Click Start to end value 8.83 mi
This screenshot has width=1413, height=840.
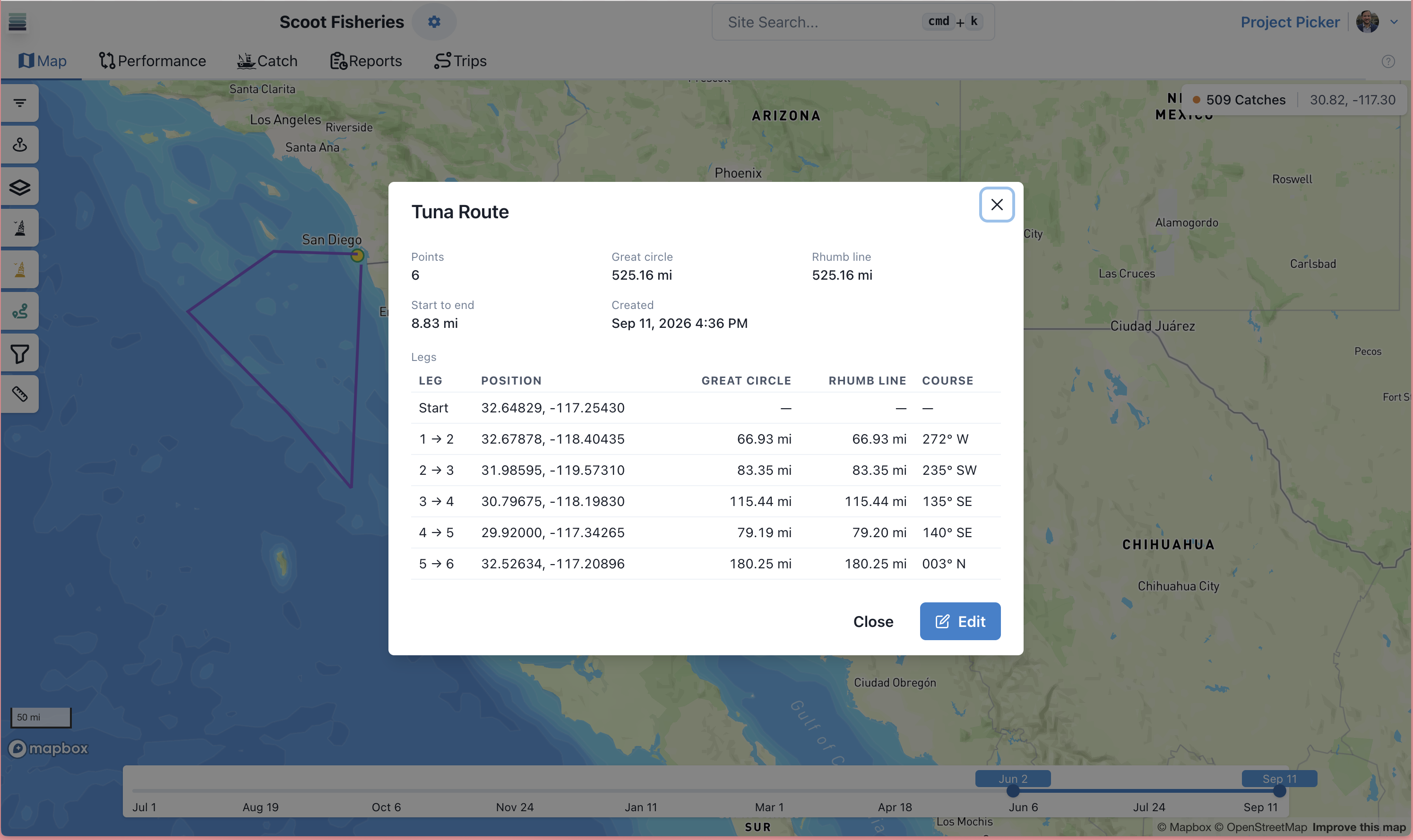tap(434, 323)
